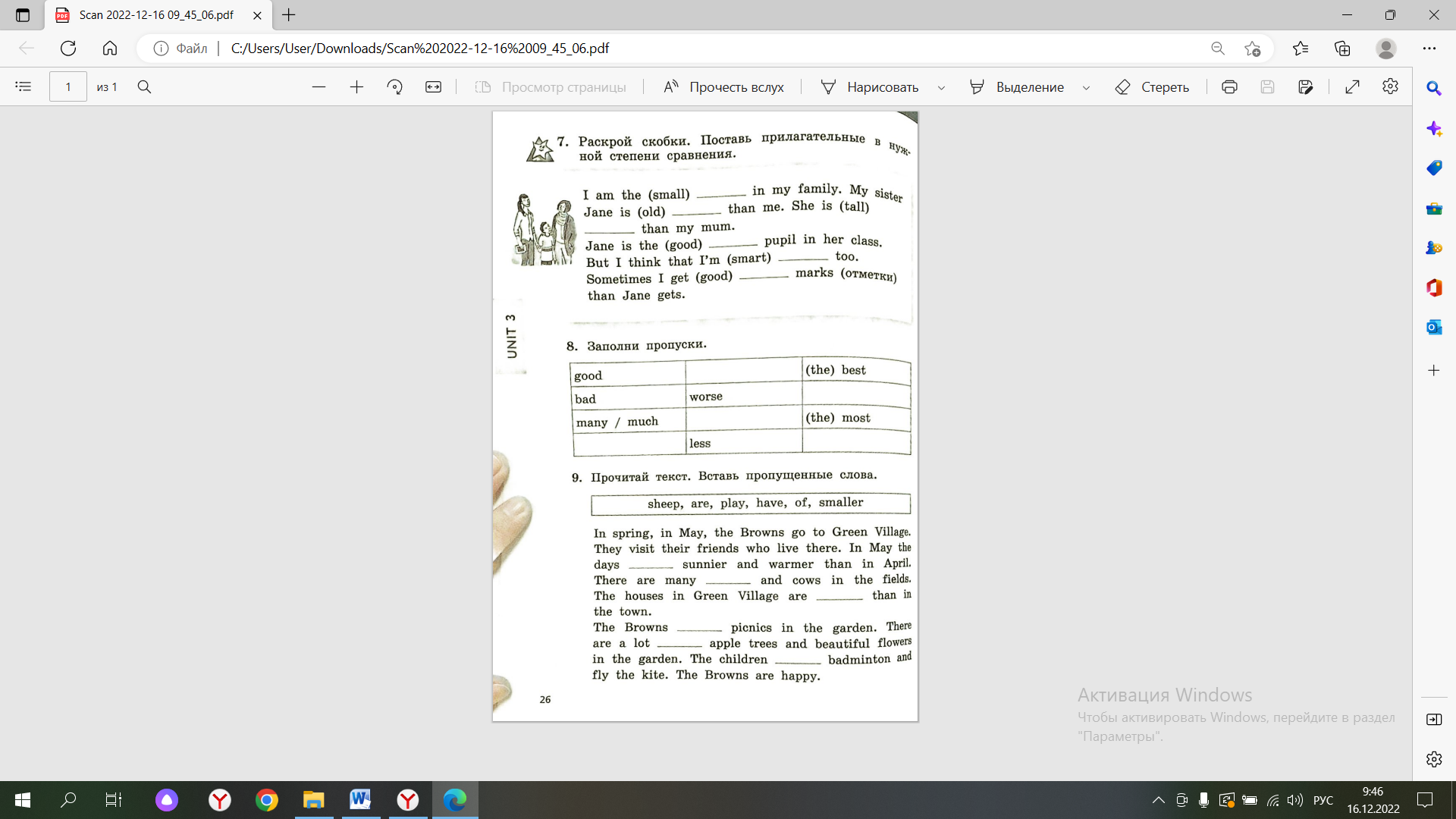
Task: Toggle the Стереть eraser tool
Action: [1152, 86]
